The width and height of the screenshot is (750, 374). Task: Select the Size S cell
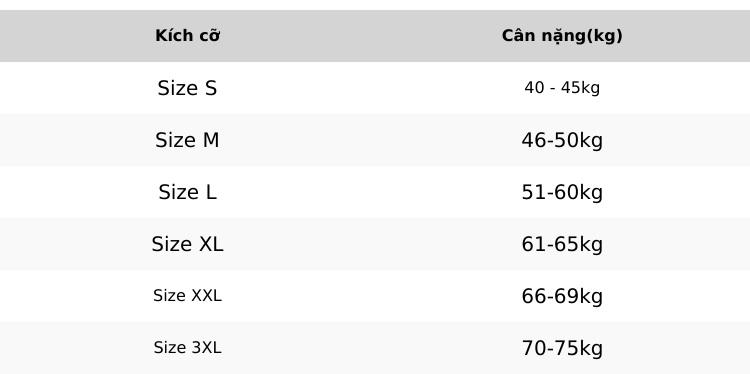[188, 88]
